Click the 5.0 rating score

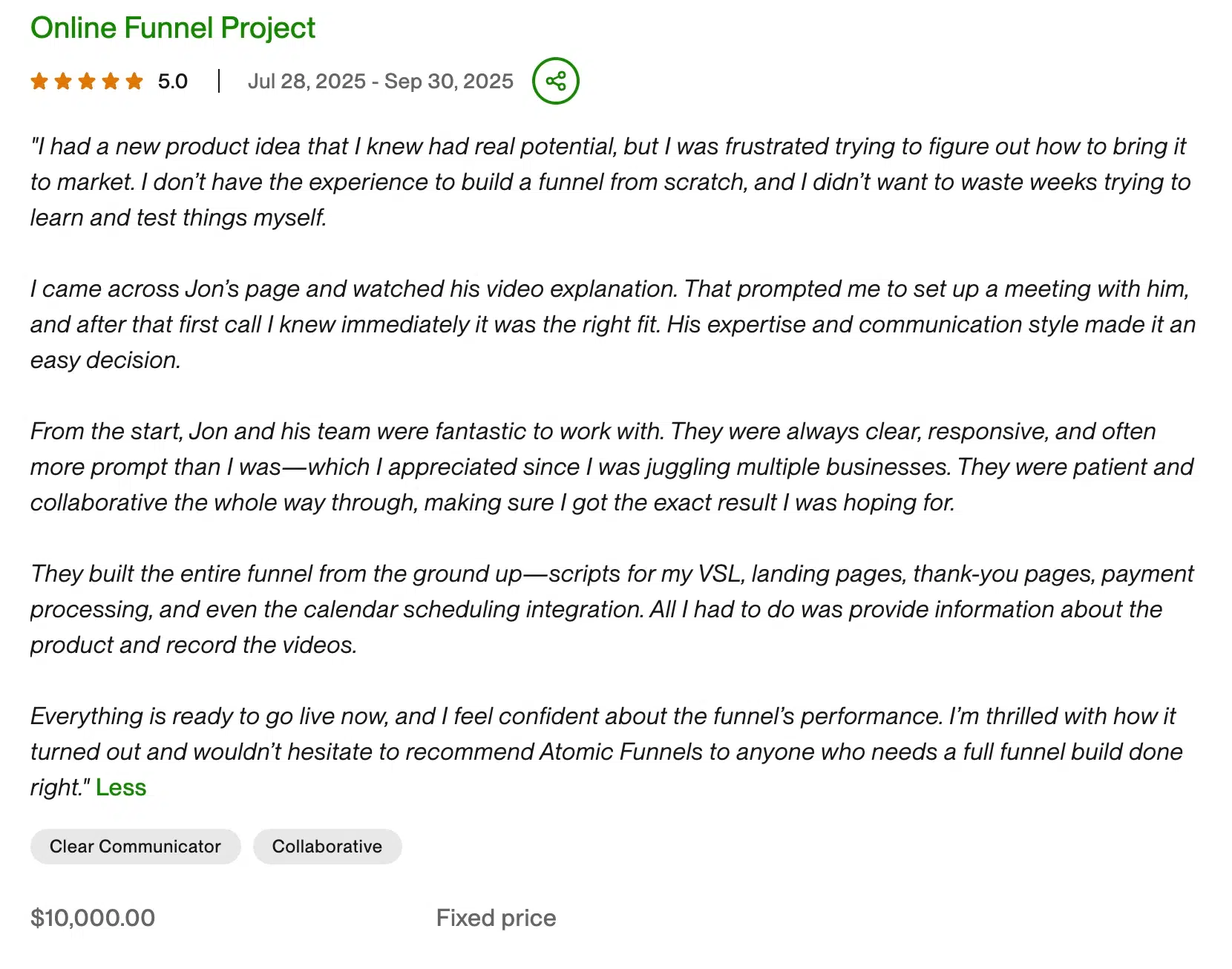point(171,81)
